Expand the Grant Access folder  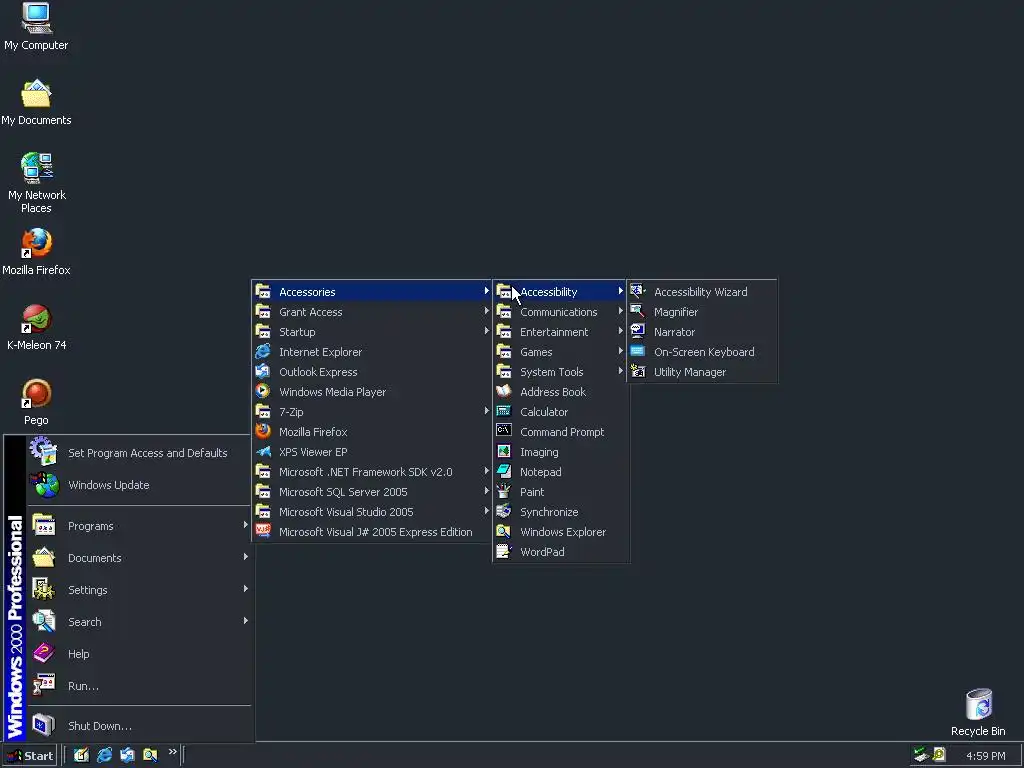[372, 312]
